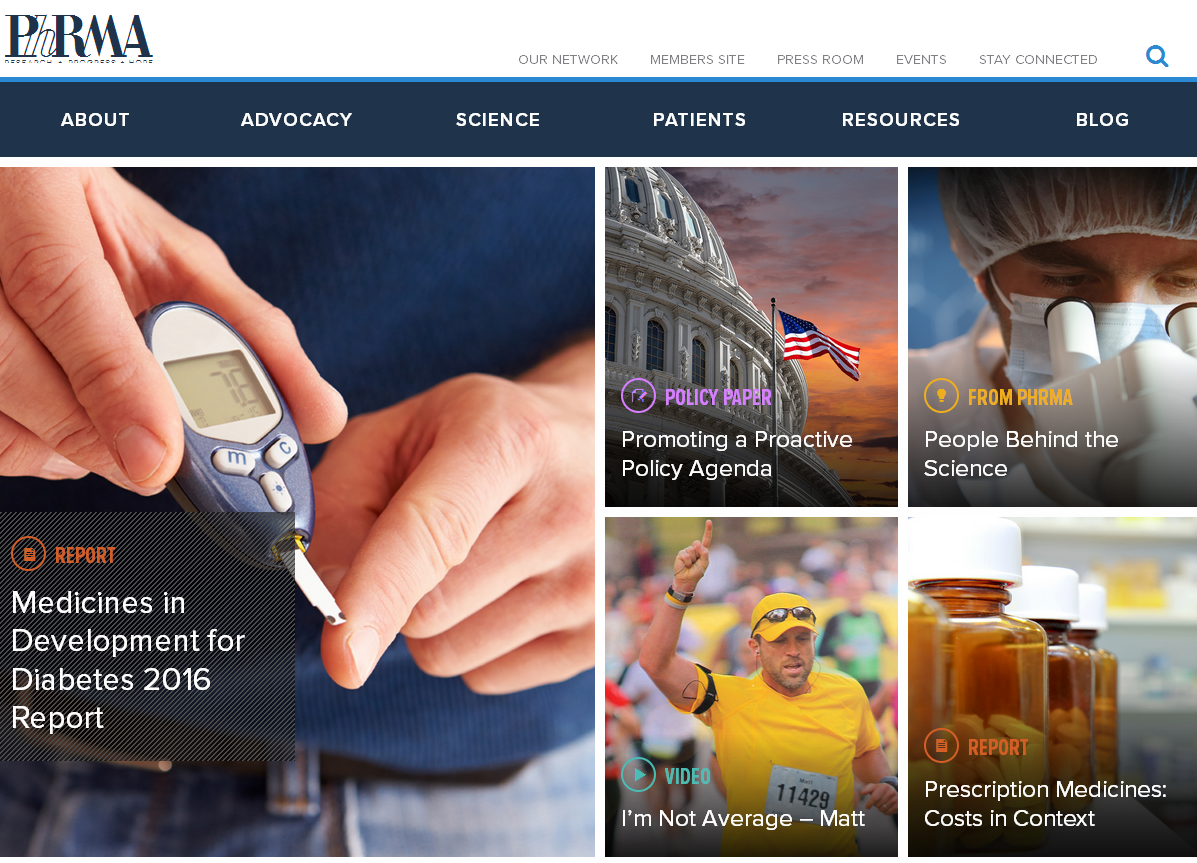Click the orange Report icon on diabetes tile
This screenshot has height=863, width=1197.
(x=29, y=554)
